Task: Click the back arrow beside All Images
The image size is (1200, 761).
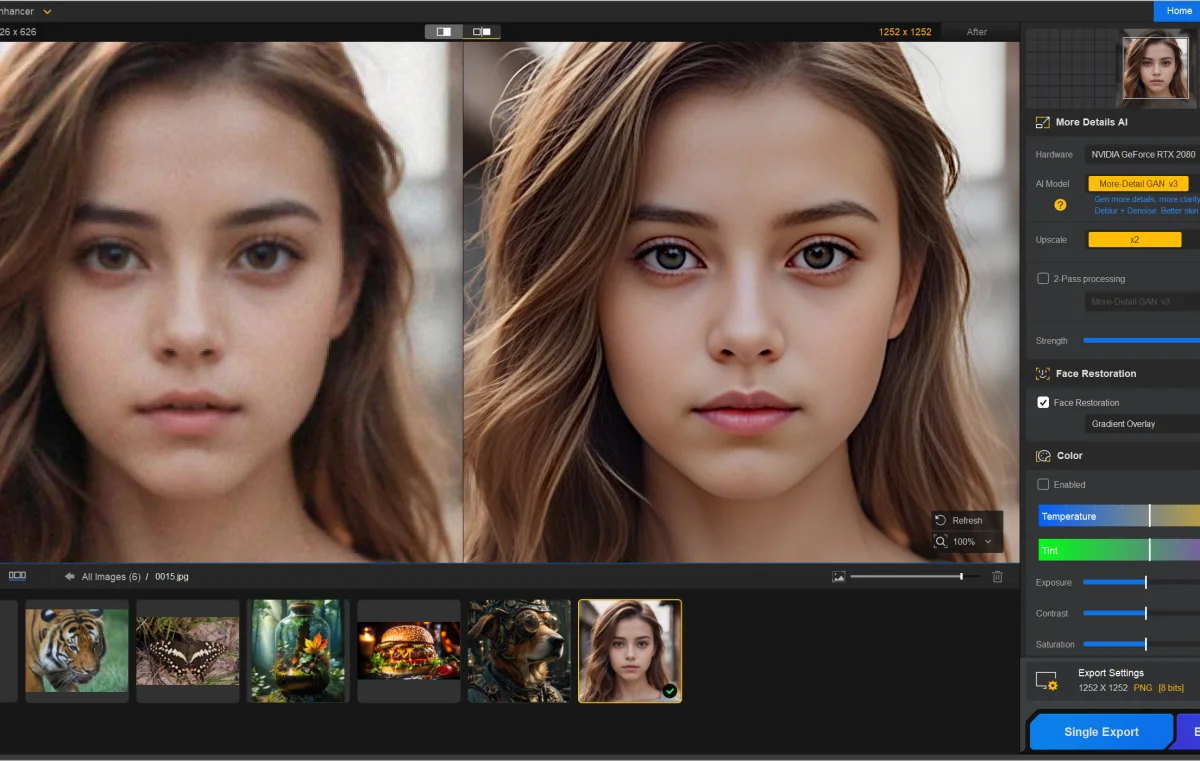Action: 70,576
